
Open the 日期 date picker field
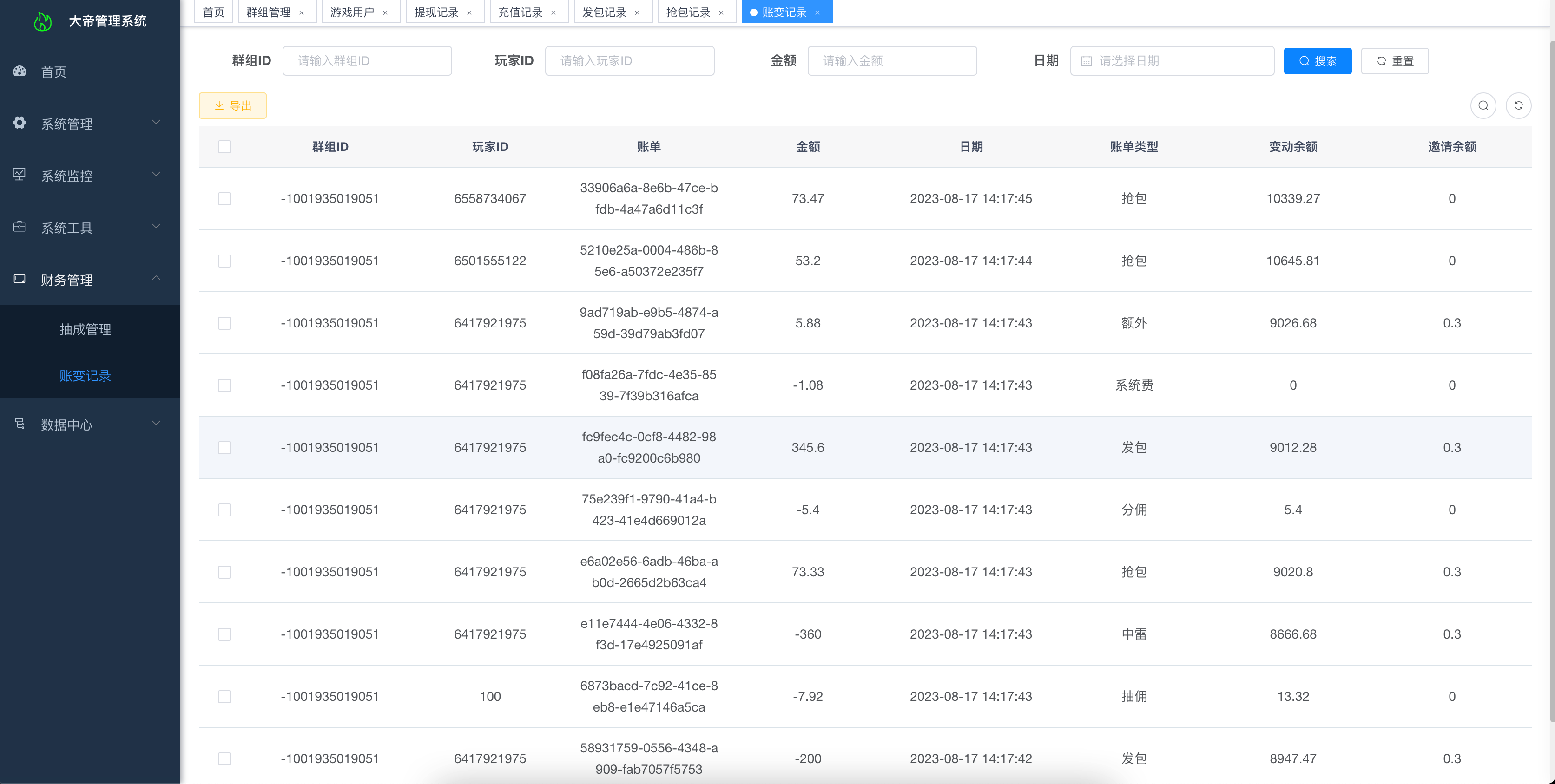[1172, 61]
